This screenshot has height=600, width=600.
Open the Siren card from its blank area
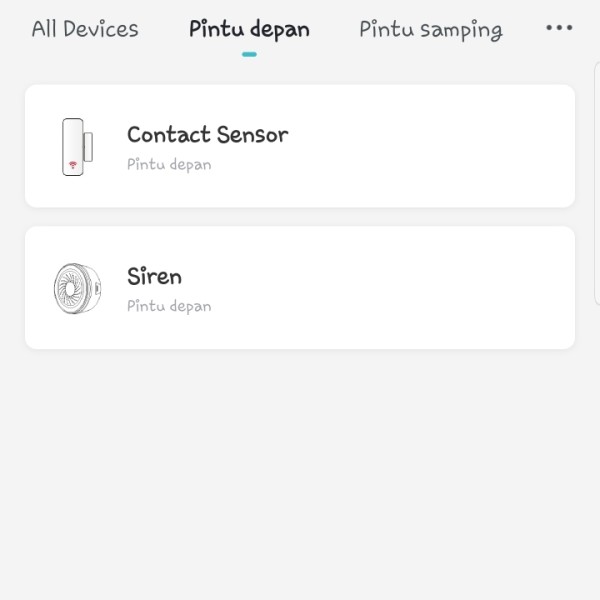point(421,288)
